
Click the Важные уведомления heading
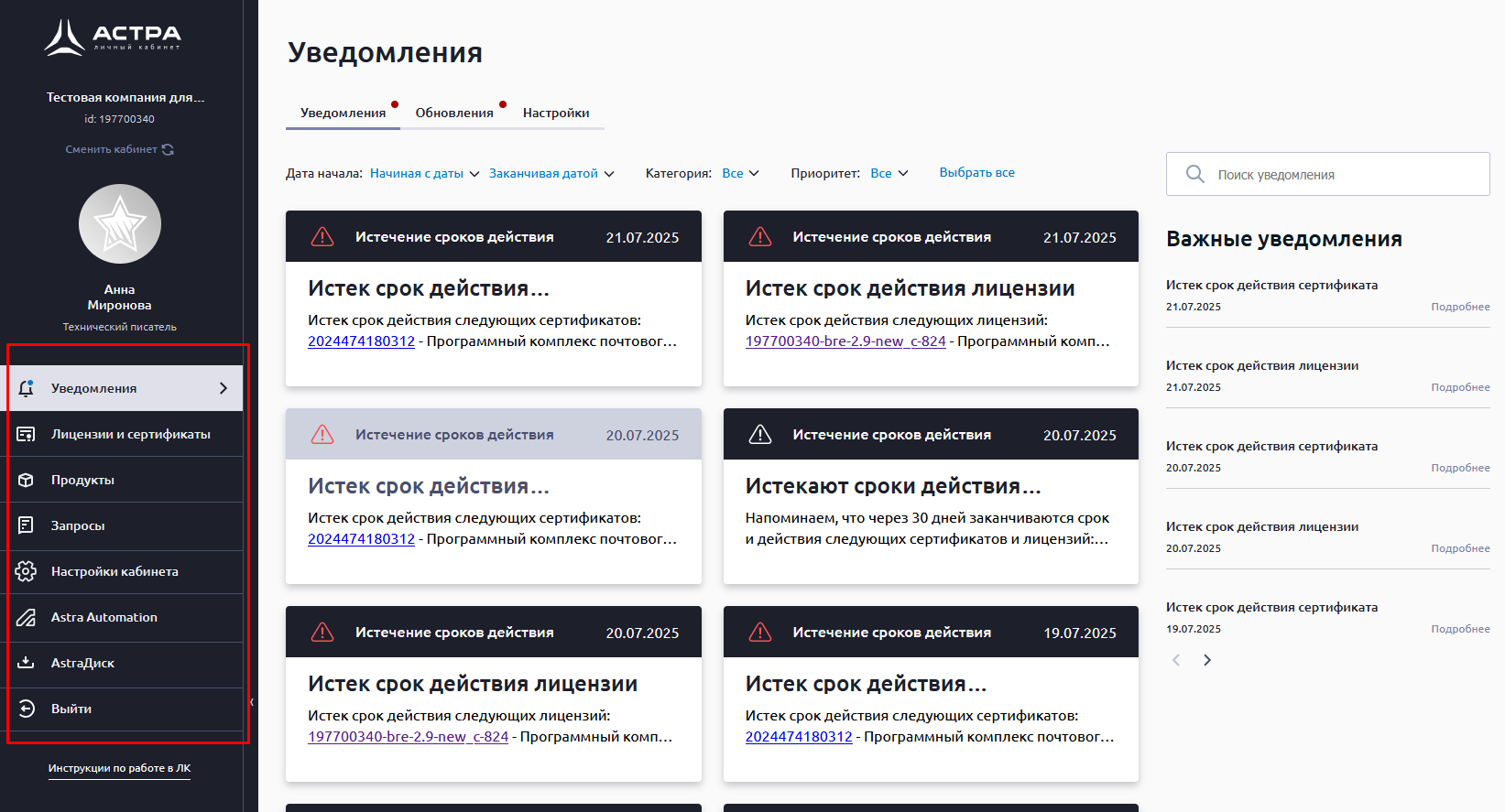1284,239
